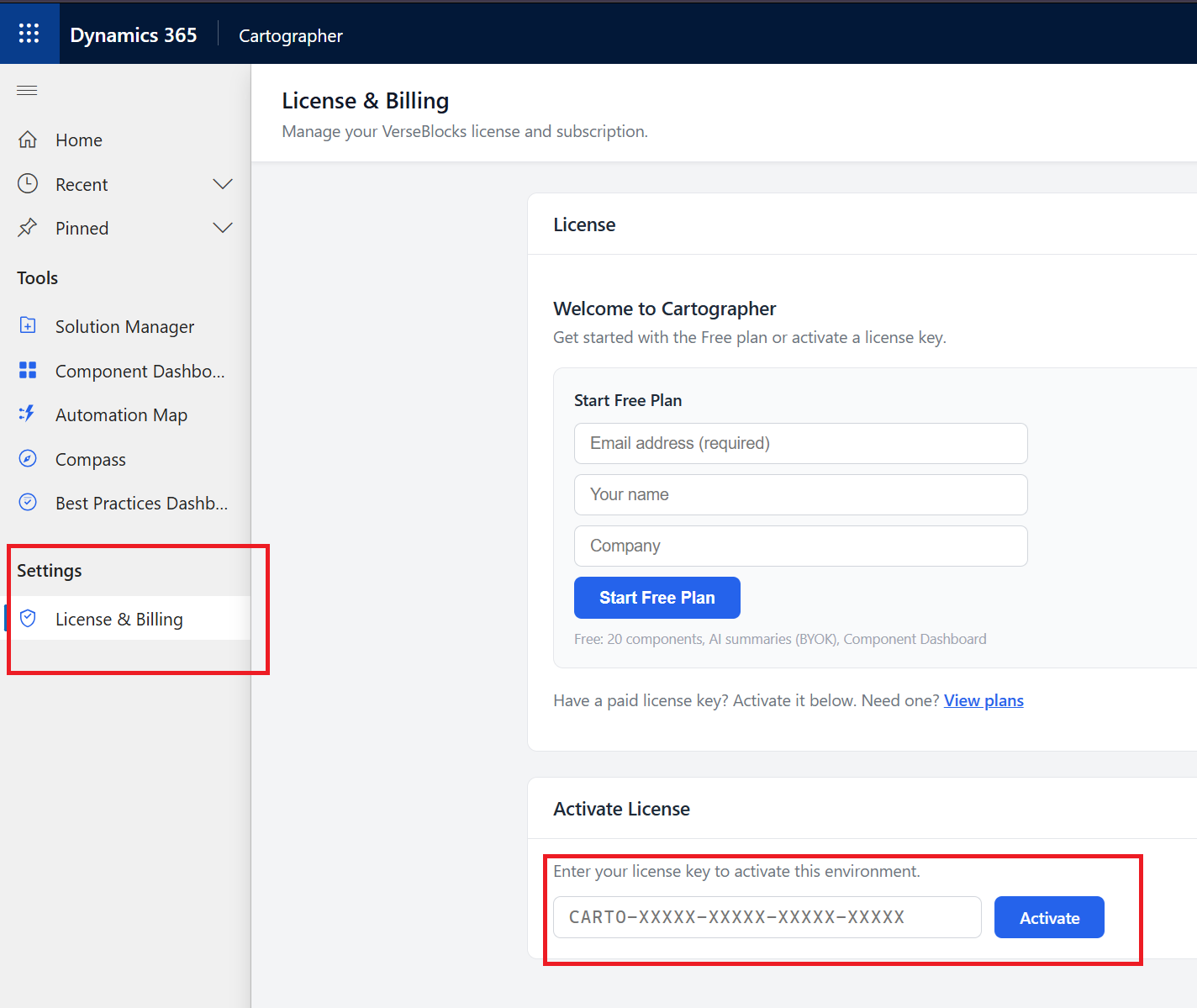Click the License & Billing shield icon
1197x1008 pixels.
(x=28, y=619)
